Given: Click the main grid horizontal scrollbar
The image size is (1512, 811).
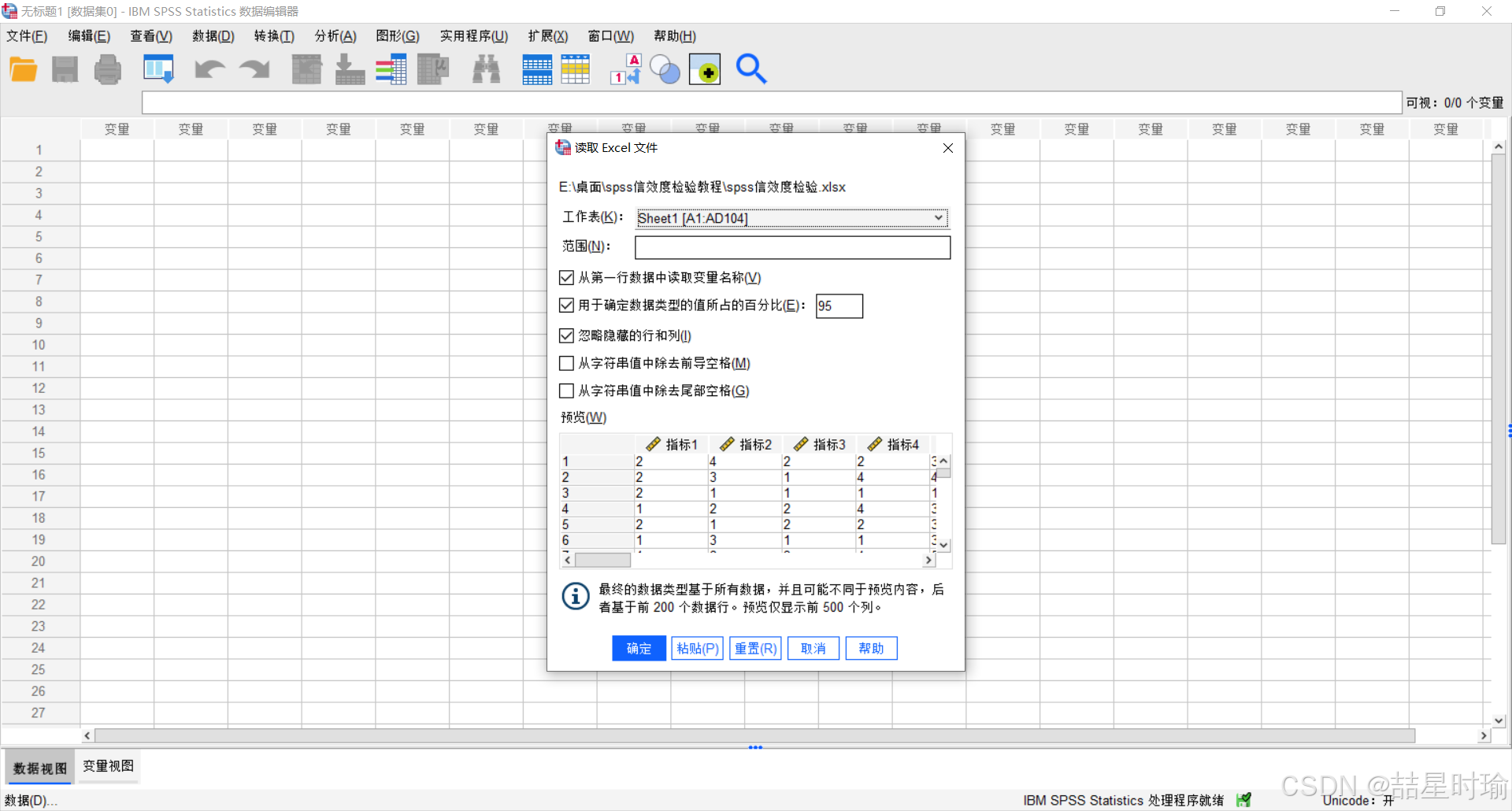Looking at the screenshot, I should (754, 735).
